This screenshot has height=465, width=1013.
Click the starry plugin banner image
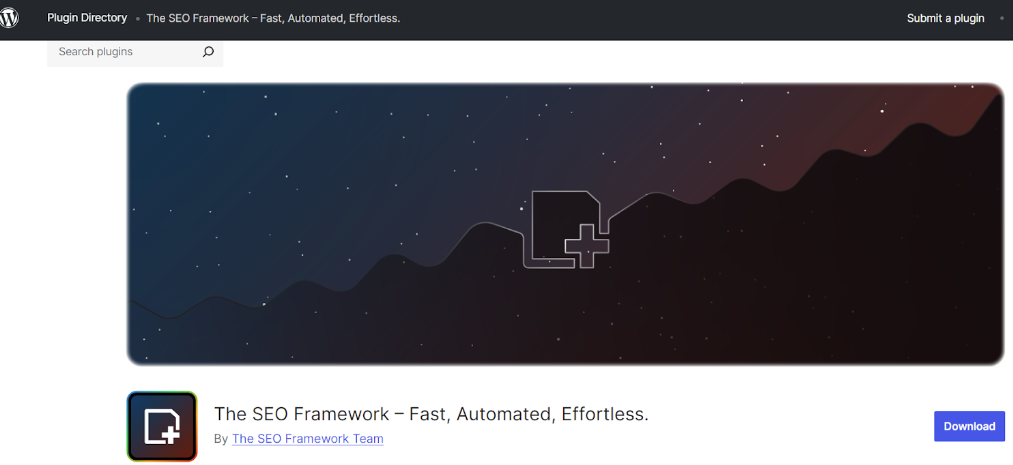coord(565,223)
